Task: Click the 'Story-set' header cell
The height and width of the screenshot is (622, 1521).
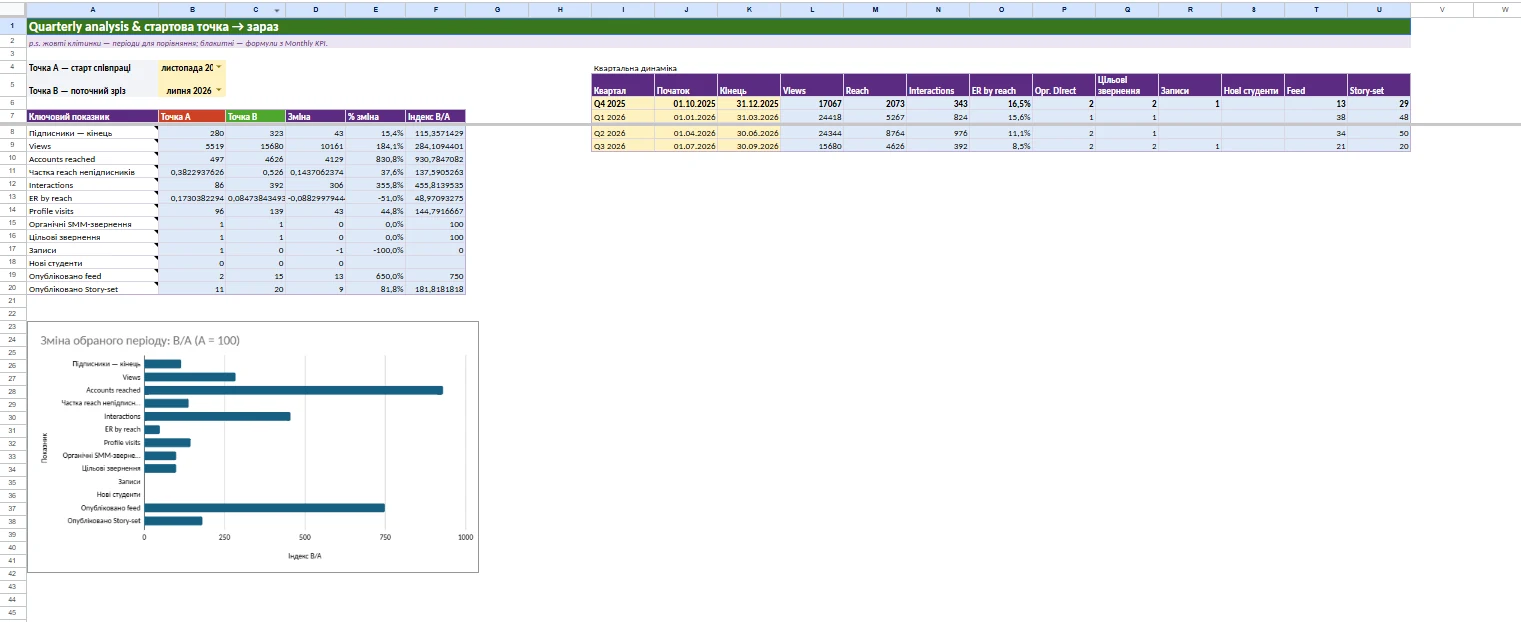Action: (1379, 85)
